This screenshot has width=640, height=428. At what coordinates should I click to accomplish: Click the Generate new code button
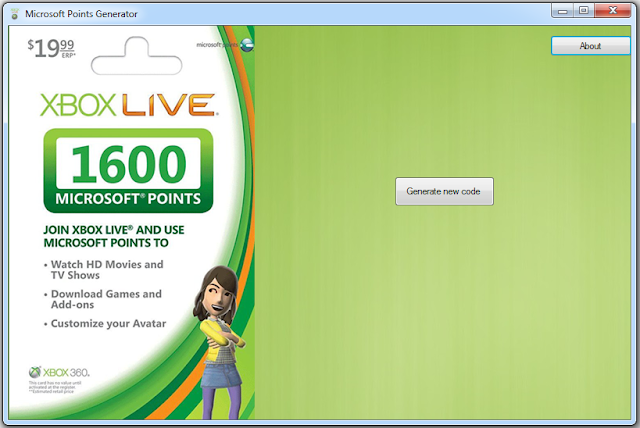pyautogui.click(x=444, y=191)
